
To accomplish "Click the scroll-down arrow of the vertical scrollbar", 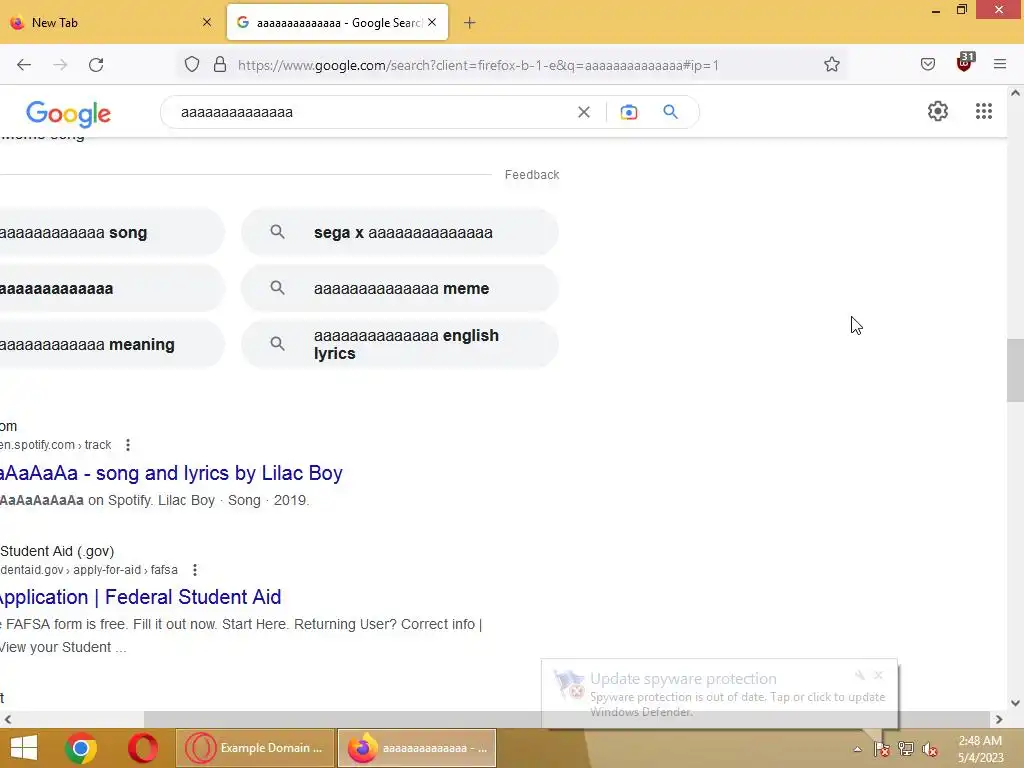I will (1015, 703).
